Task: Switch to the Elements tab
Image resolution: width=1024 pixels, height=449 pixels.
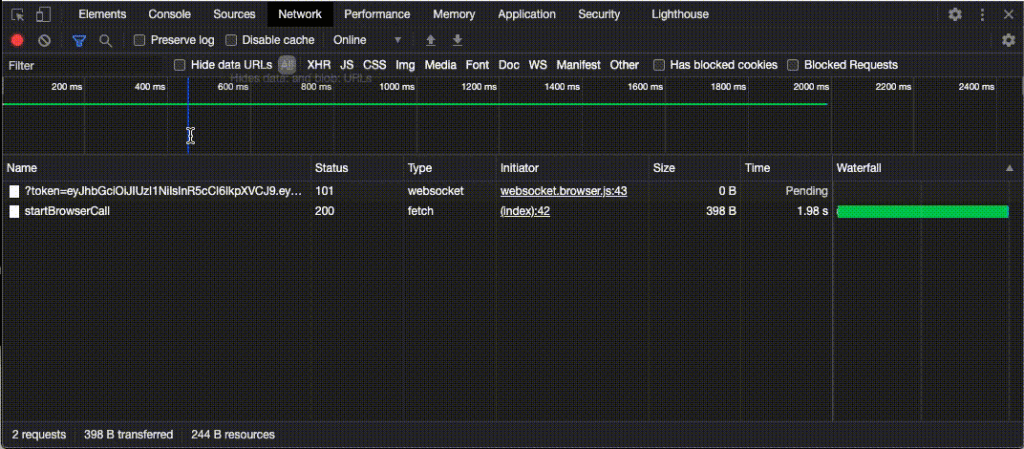Action: (x=103, y=14)
